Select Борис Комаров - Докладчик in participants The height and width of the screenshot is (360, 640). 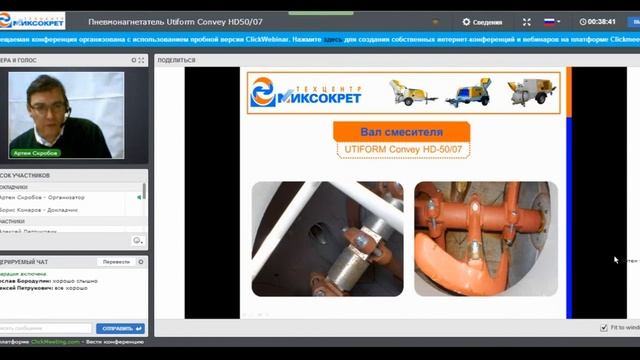(x=39, y=210)
